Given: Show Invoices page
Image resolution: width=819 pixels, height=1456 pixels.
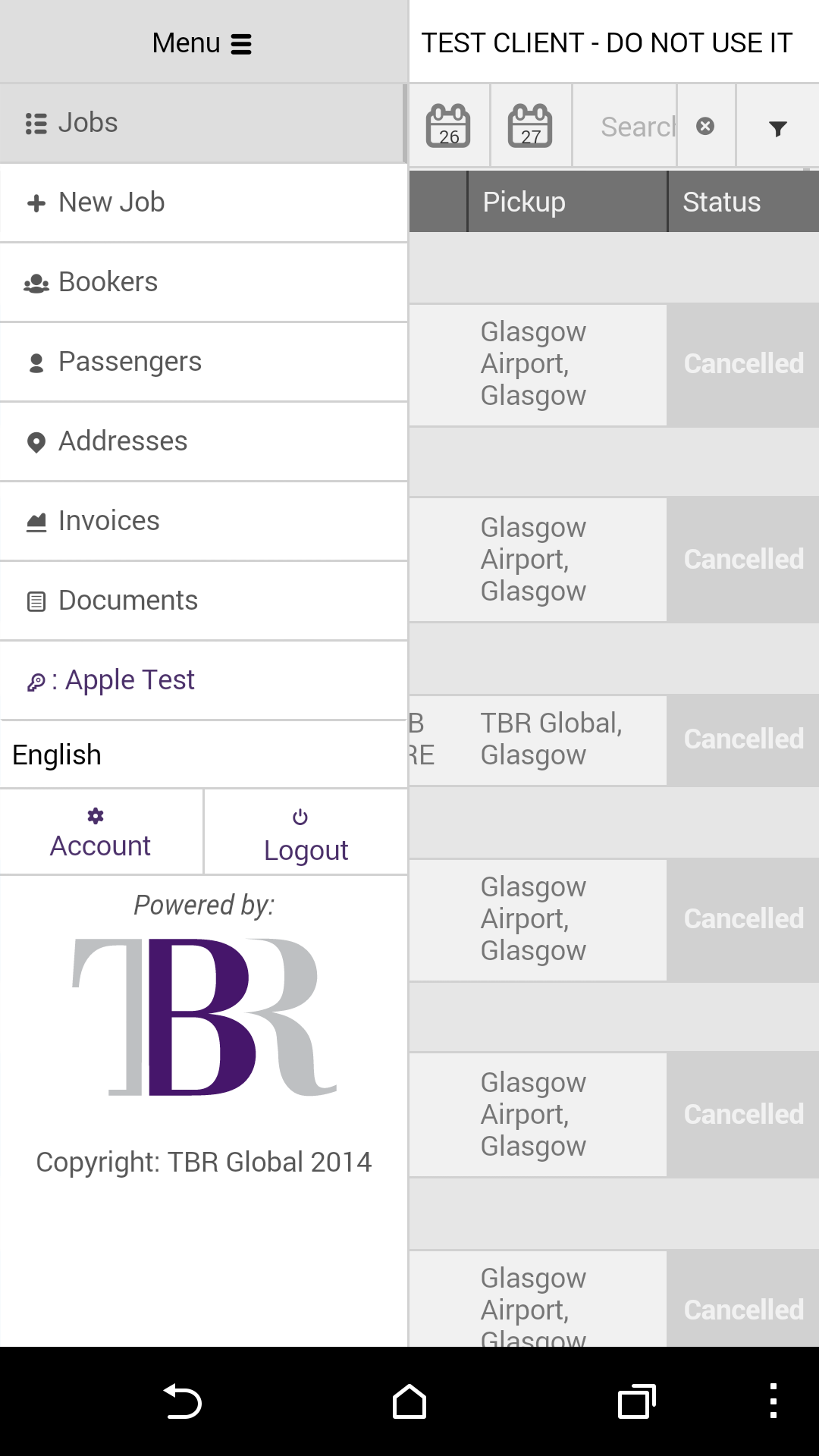Looking at the screenshot, I should [x=203, y=521].
